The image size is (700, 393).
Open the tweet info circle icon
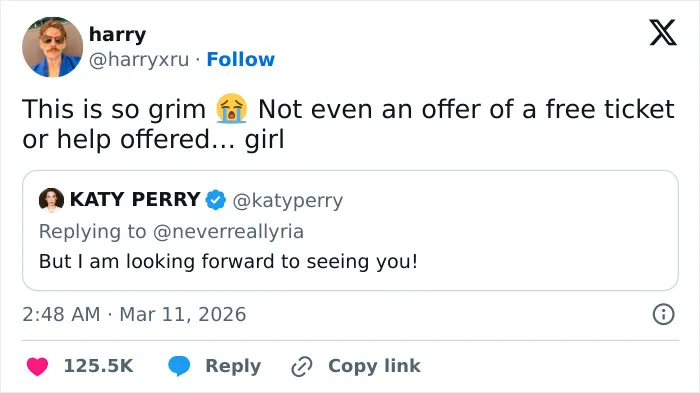(663, 314)
